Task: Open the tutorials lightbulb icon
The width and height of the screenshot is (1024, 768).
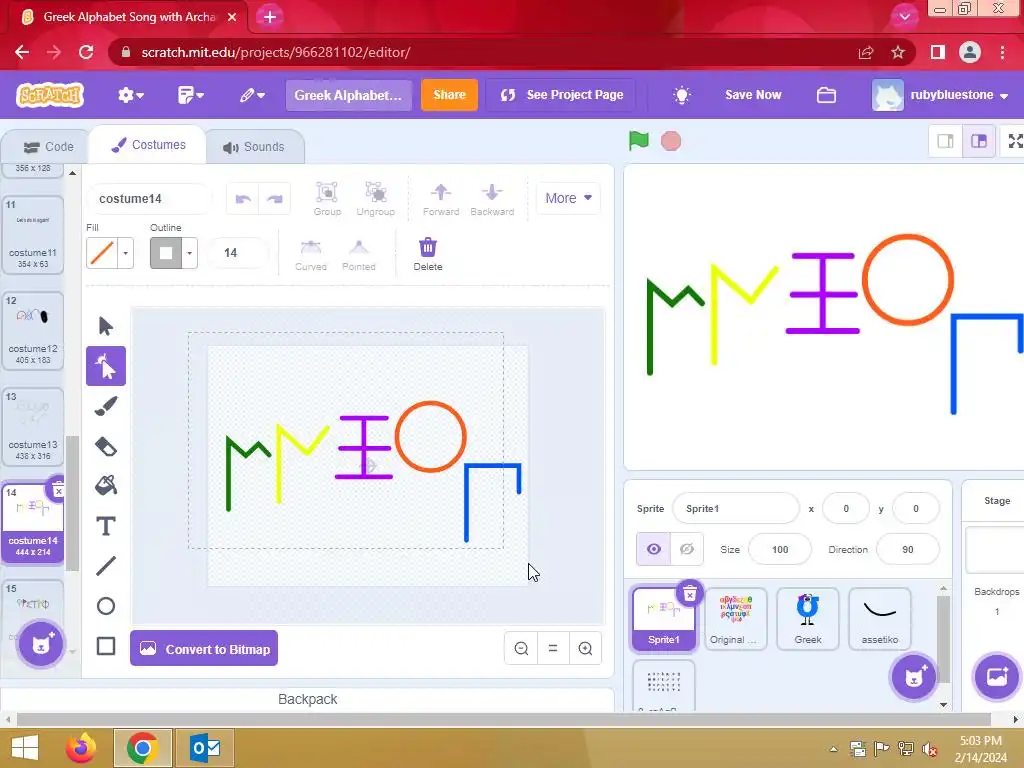Action: pyautogui.click(x=682, y=95)
